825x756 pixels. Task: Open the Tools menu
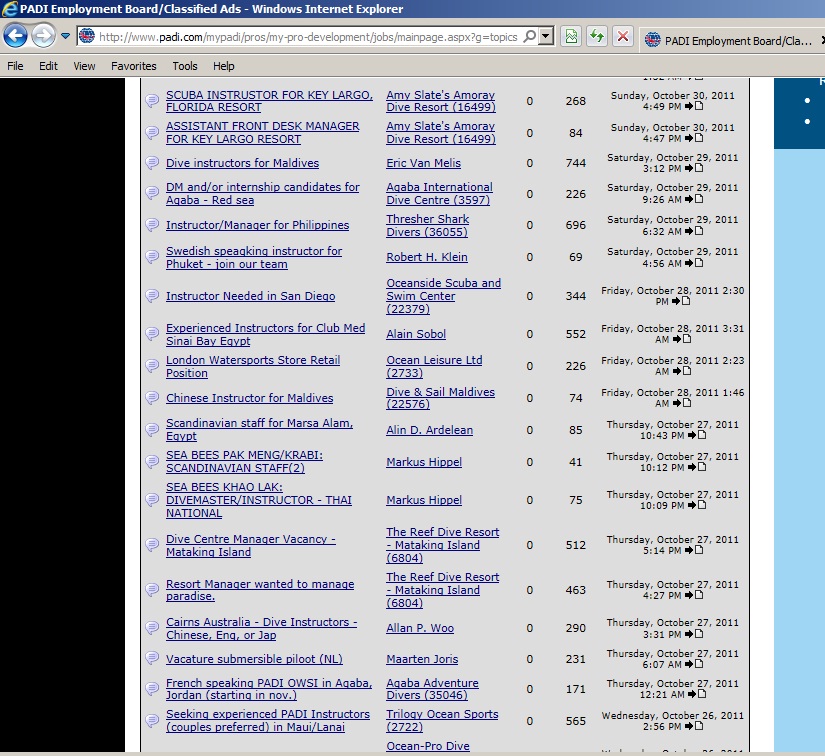pos(185,66)
